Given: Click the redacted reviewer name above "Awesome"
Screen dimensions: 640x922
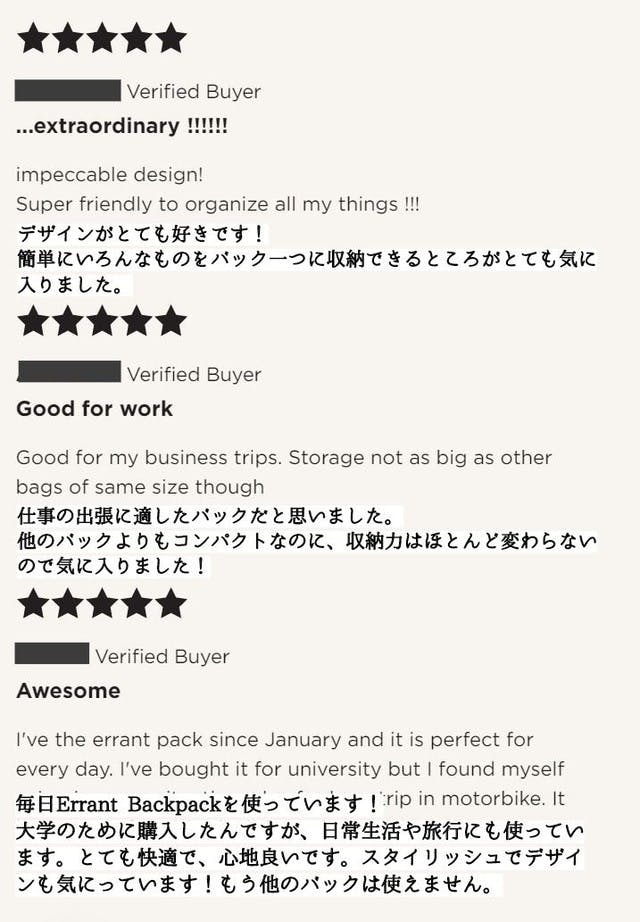Looking at the screenshot, I should (52, 655).
